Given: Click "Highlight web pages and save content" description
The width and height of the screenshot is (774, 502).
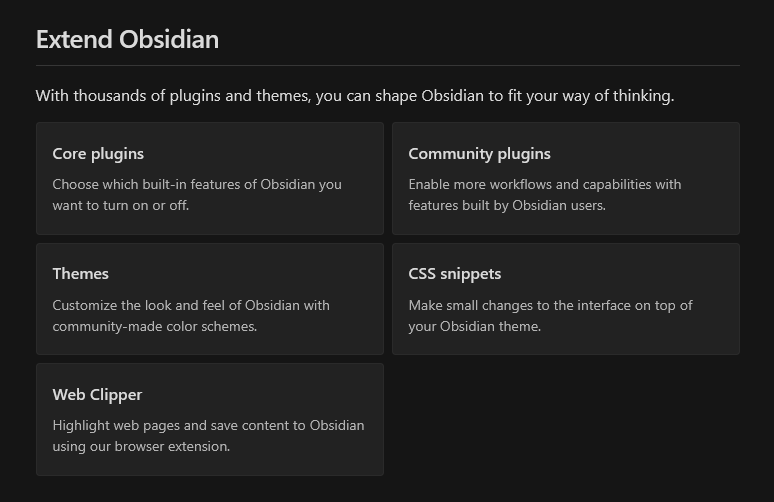Looking at the screenshot, I should [x=208, y=426].
